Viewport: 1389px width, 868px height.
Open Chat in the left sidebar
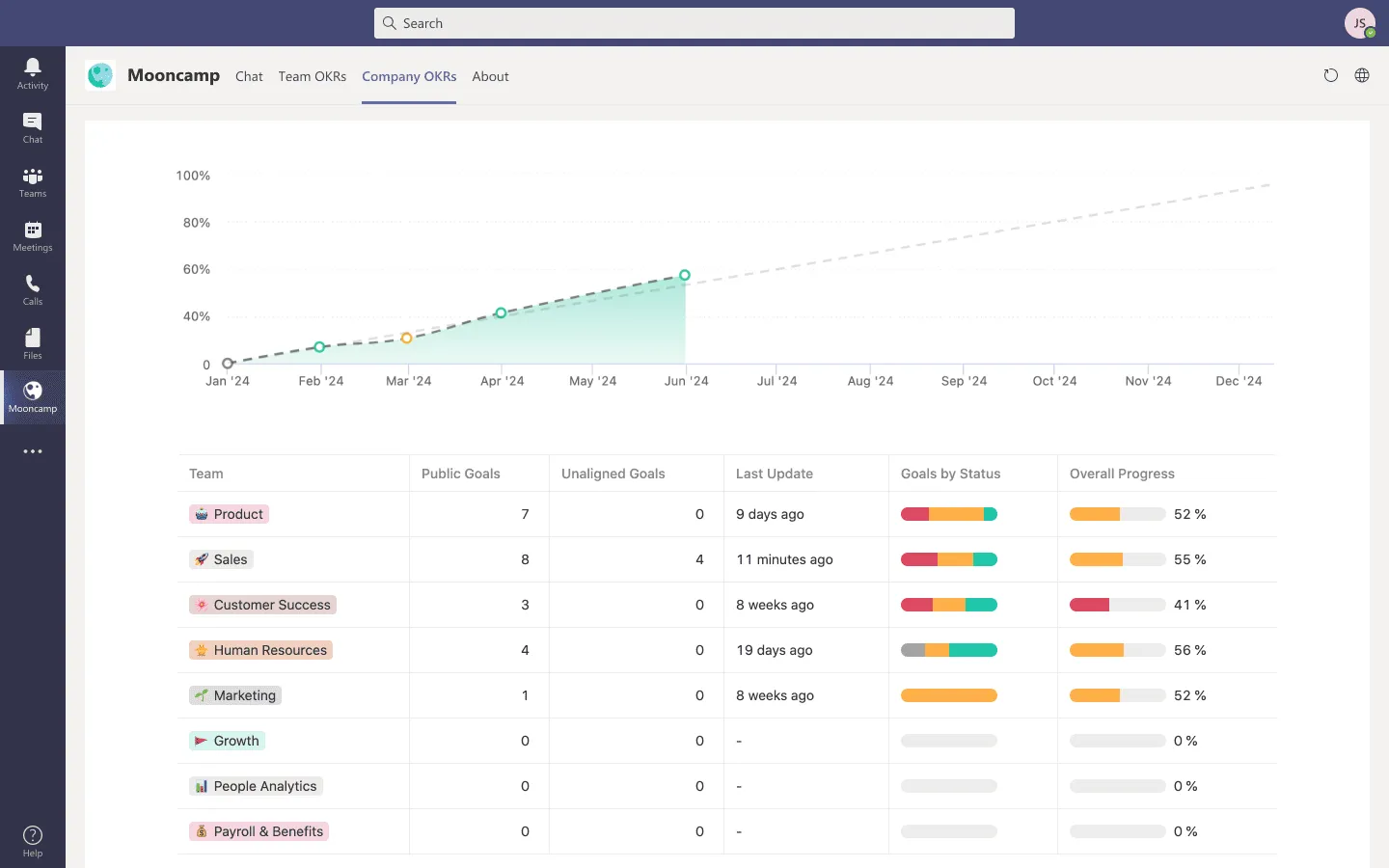(x=33, y=127)
